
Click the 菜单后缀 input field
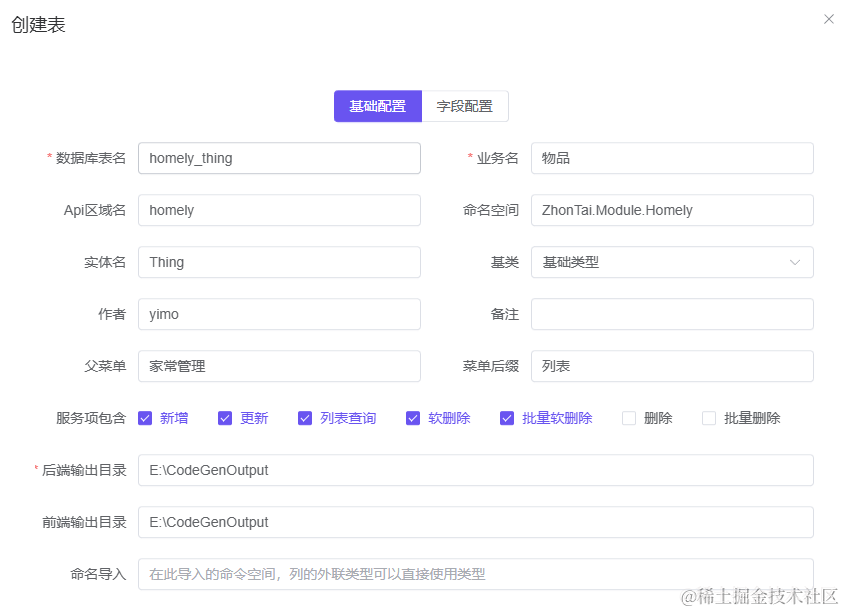click(672, 366)
